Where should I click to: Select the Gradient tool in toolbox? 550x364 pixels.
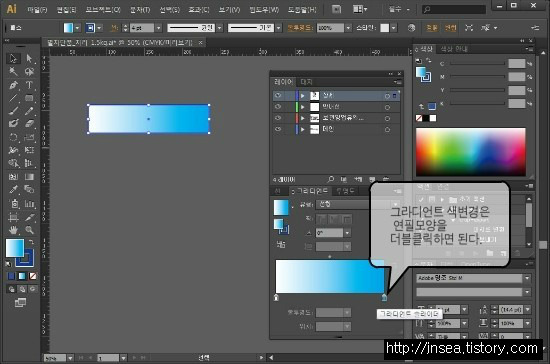[29, 177]
